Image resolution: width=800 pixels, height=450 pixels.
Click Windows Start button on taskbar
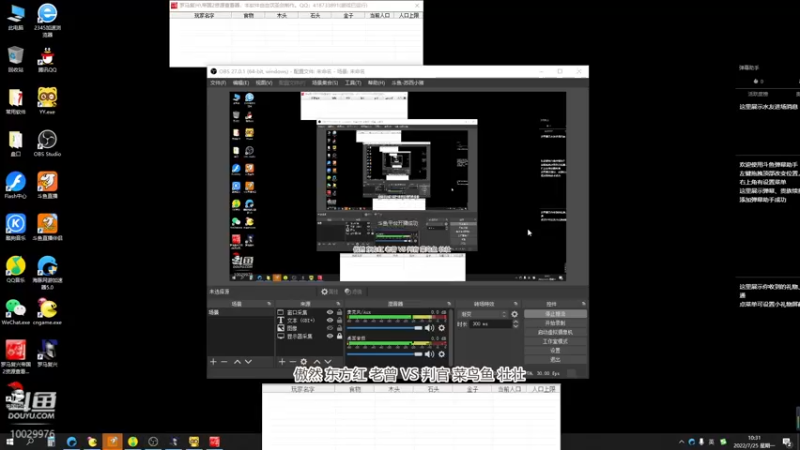point(10,442)
